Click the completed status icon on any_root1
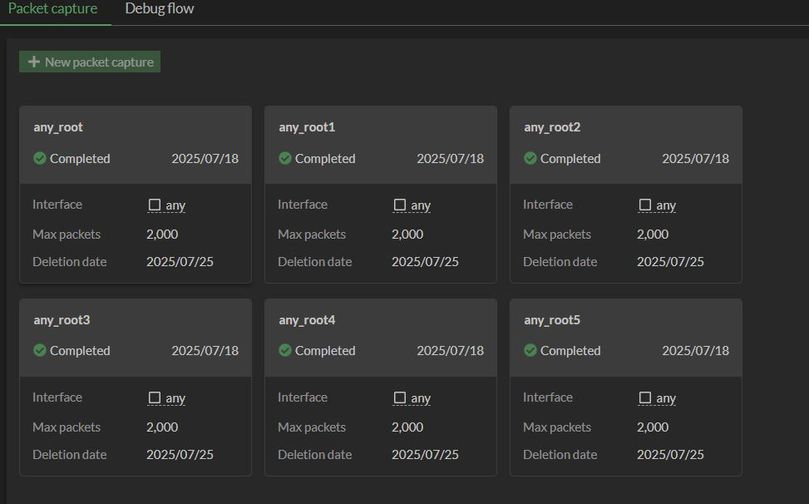 (x=285, y=158)
